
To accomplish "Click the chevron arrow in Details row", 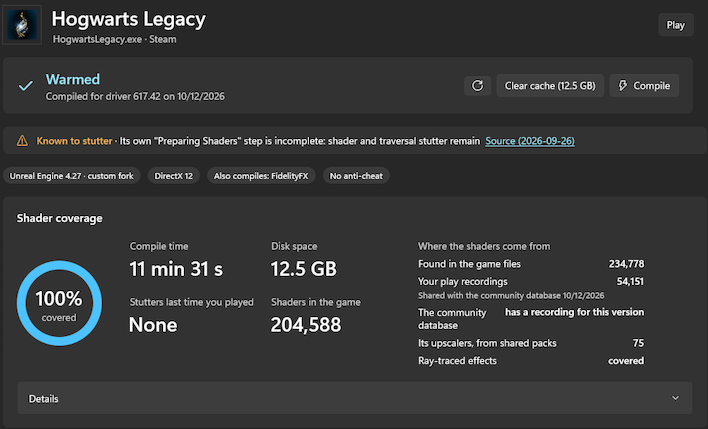I will 675,398.
